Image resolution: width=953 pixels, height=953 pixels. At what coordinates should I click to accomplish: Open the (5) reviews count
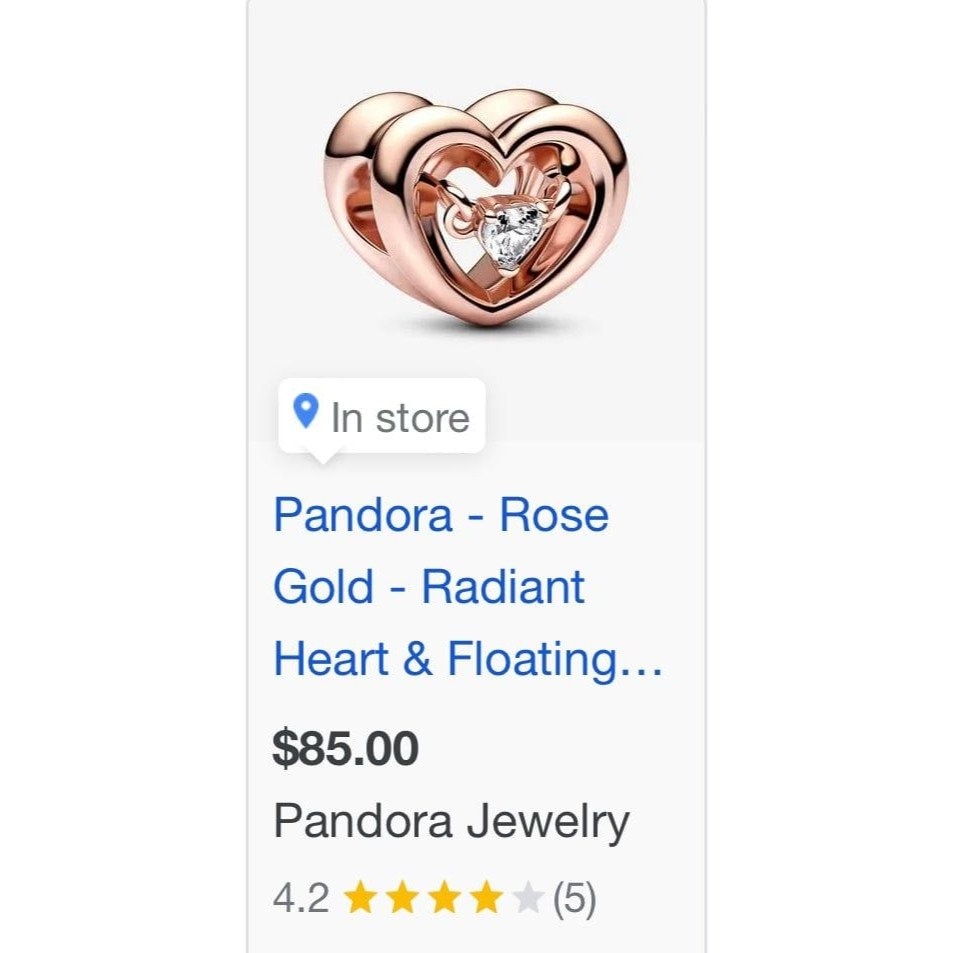574,899
